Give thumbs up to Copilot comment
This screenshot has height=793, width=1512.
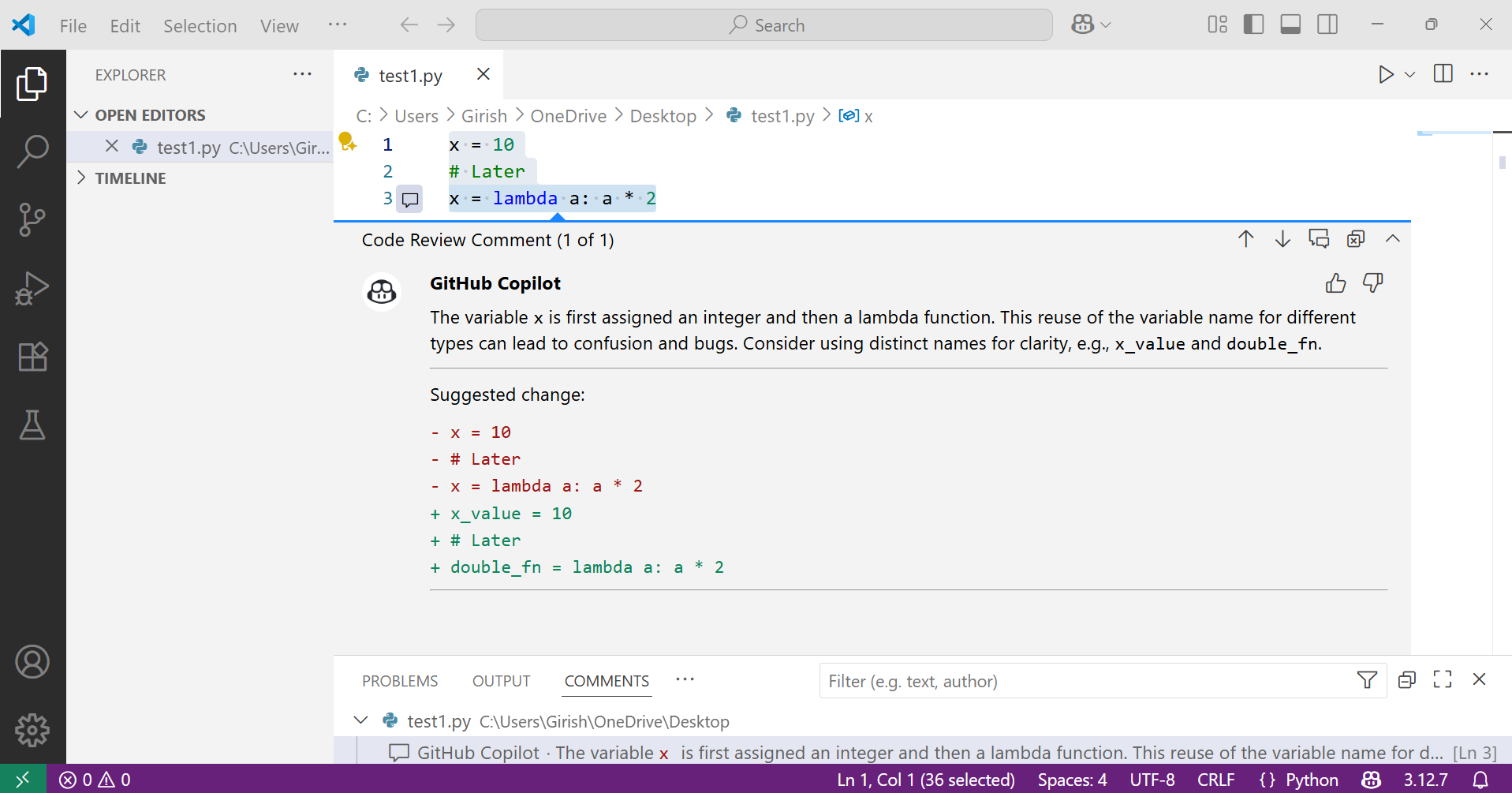(1335, 282)
